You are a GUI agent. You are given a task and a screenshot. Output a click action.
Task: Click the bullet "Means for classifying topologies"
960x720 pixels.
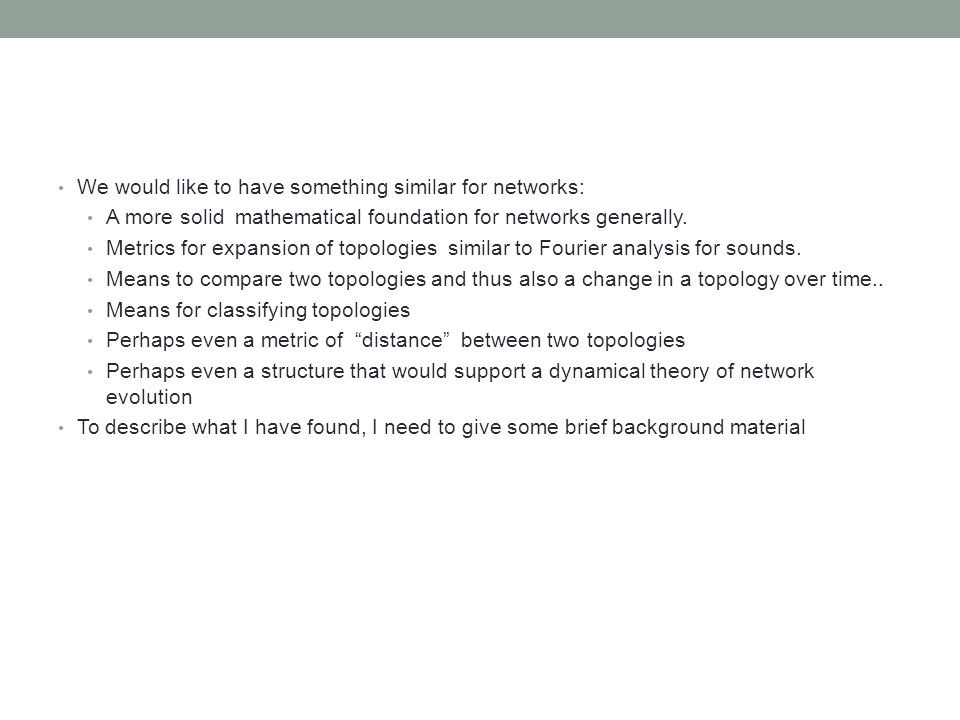(x=258, y=310)
